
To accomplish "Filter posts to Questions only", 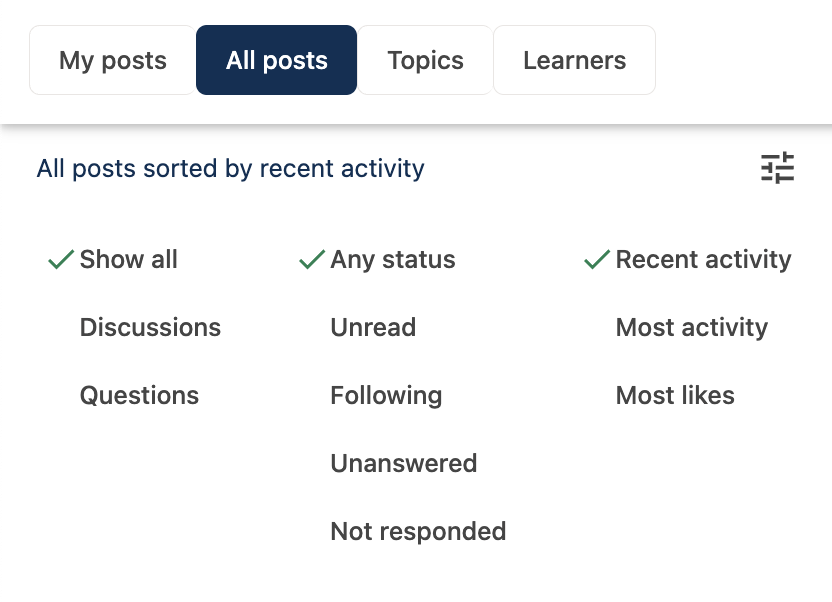I will click(x=139, y=396).
